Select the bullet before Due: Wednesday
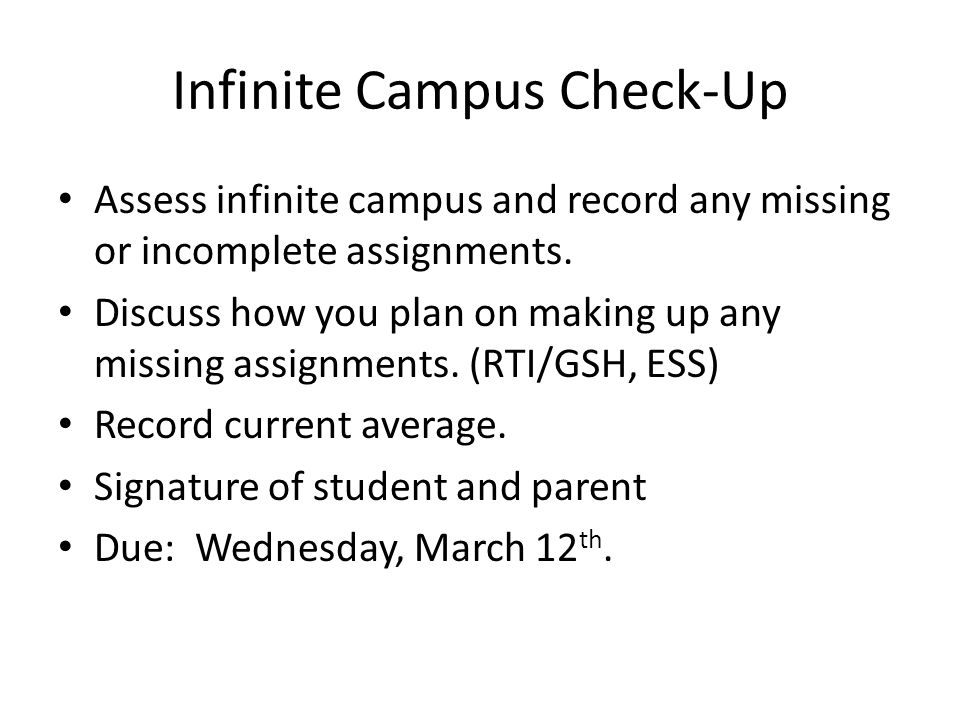 [66, 547]
